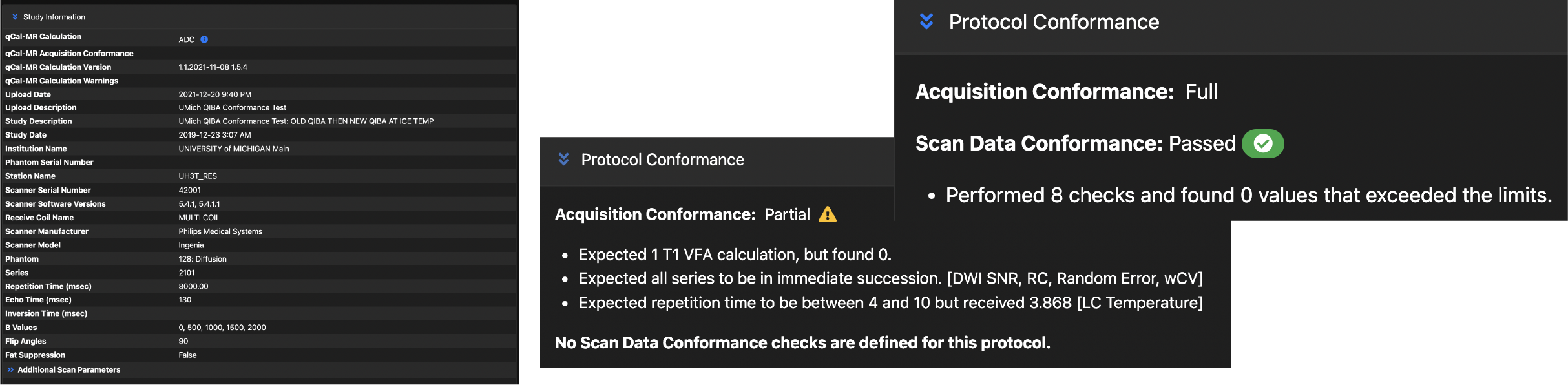The height and width of the screenshot is (385, 1568).
Task: Expand Additional Scan Parameters section
Action: pos(11,370)
